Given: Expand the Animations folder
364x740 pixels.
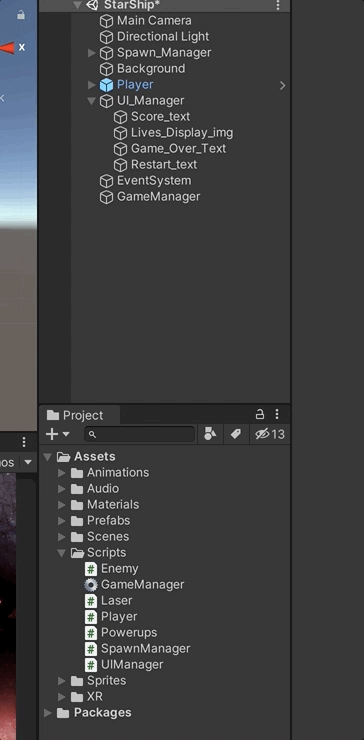Looking at the screenshot, I should tap(62, 473).
